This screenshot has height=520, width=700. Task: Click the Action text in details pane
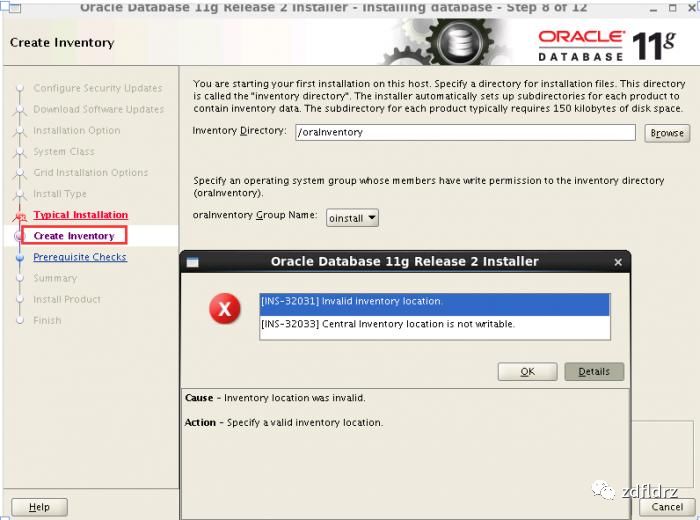(284, 422)
